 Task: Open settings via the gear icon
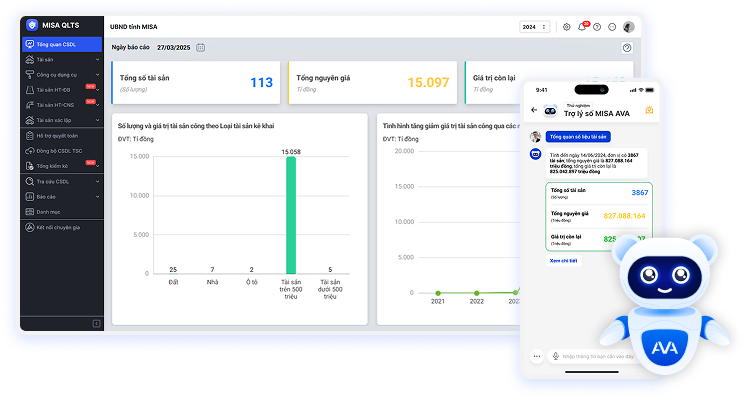[x=566, y=27]
